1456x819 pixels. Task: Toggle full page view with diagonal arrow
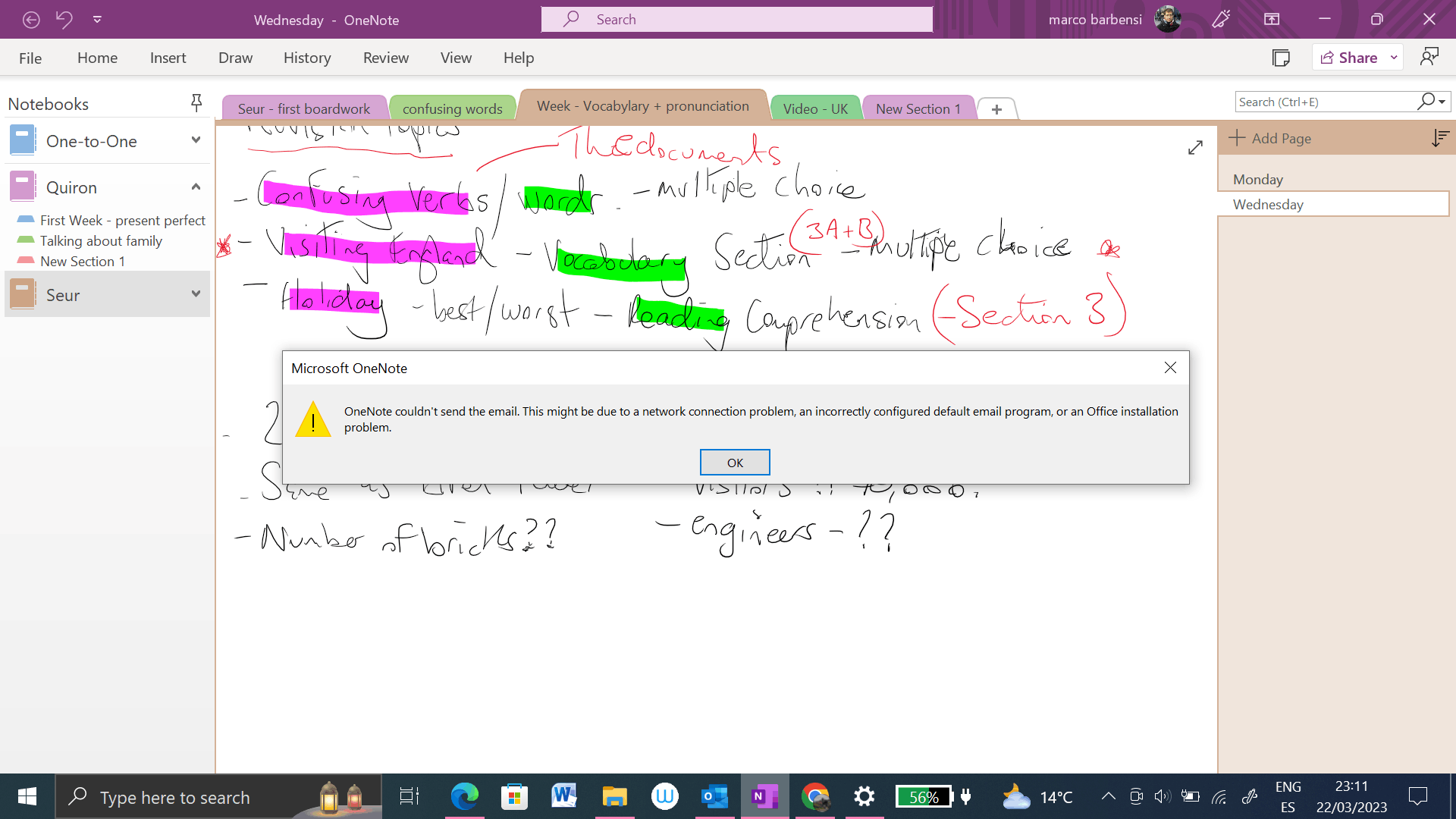[x=1196, y=147]
